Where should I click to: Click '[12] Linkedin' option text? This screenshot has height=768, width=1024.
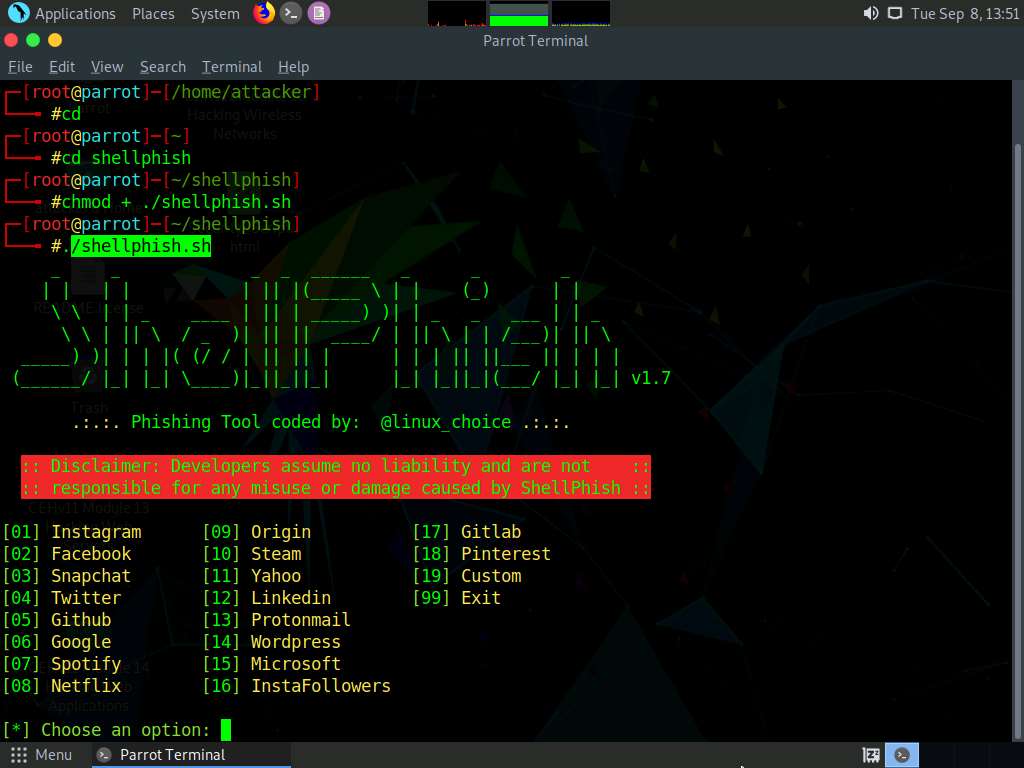(x=266, y=598)
